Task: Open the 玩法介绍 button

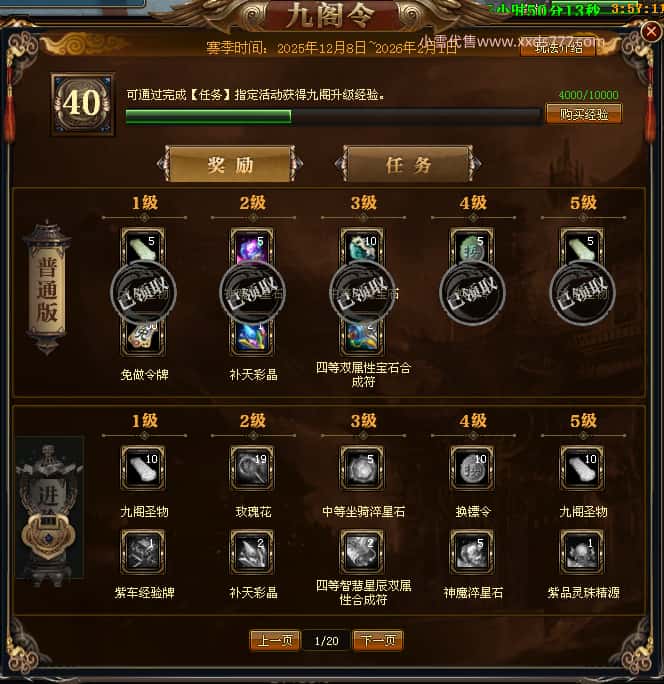Action: pos(558,47)
